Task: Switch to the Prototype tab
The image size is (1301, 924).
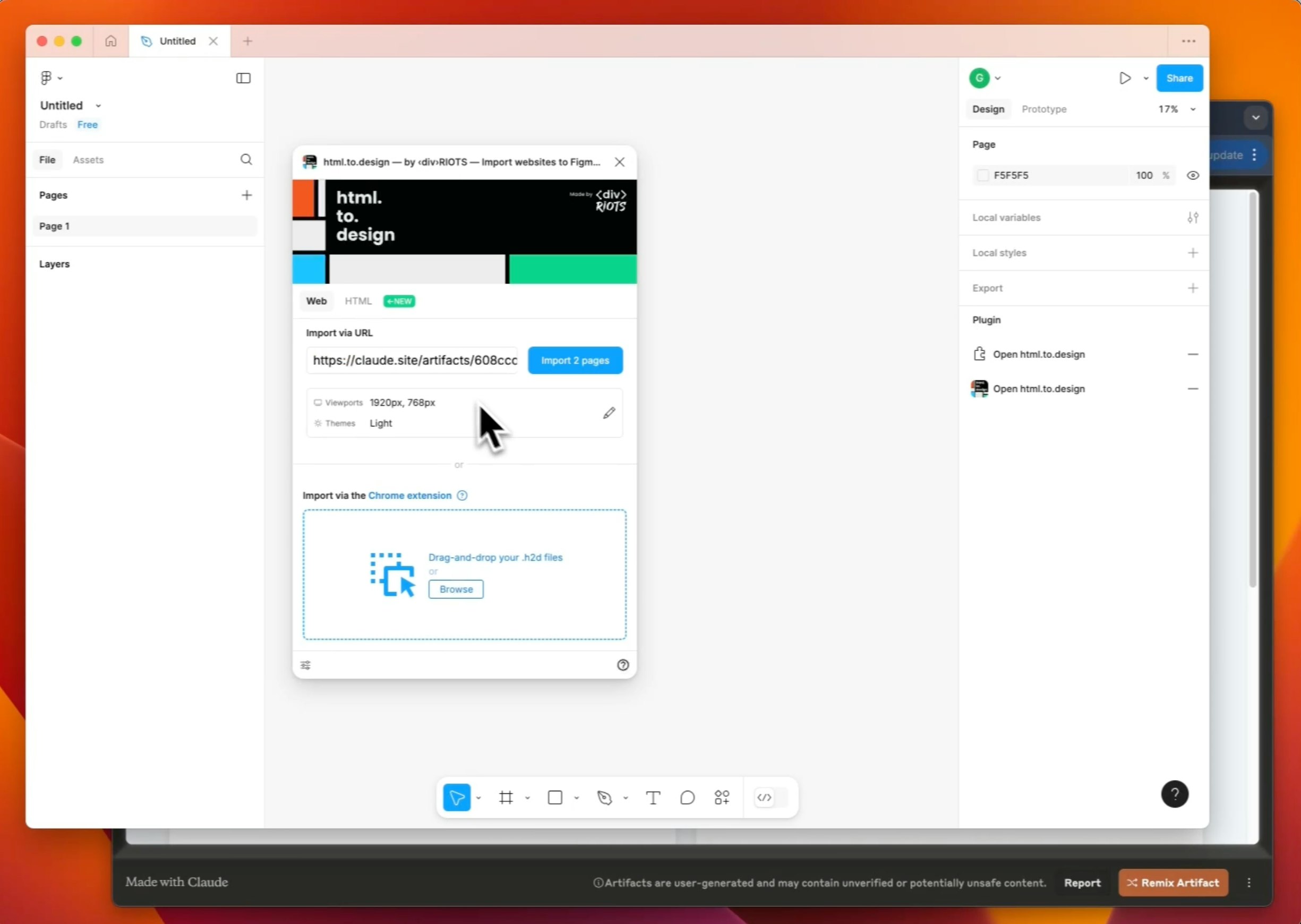Action: (x=1044, y=109)
